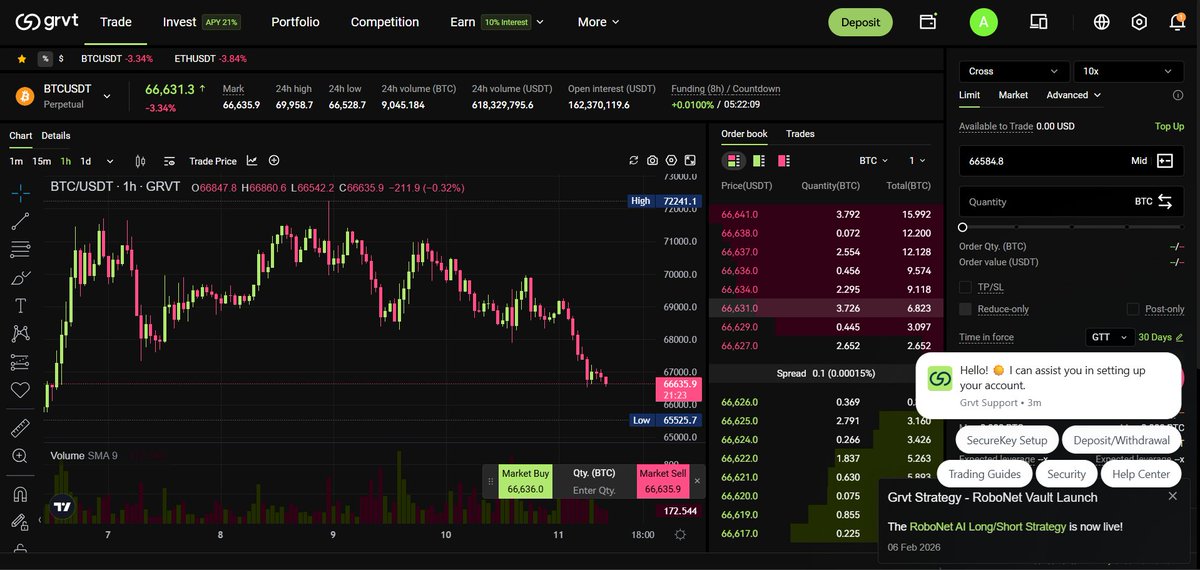This screenshot has height=570, width=1200.
Task: Select the ruler measure tool
Action: tap(20, 428)
